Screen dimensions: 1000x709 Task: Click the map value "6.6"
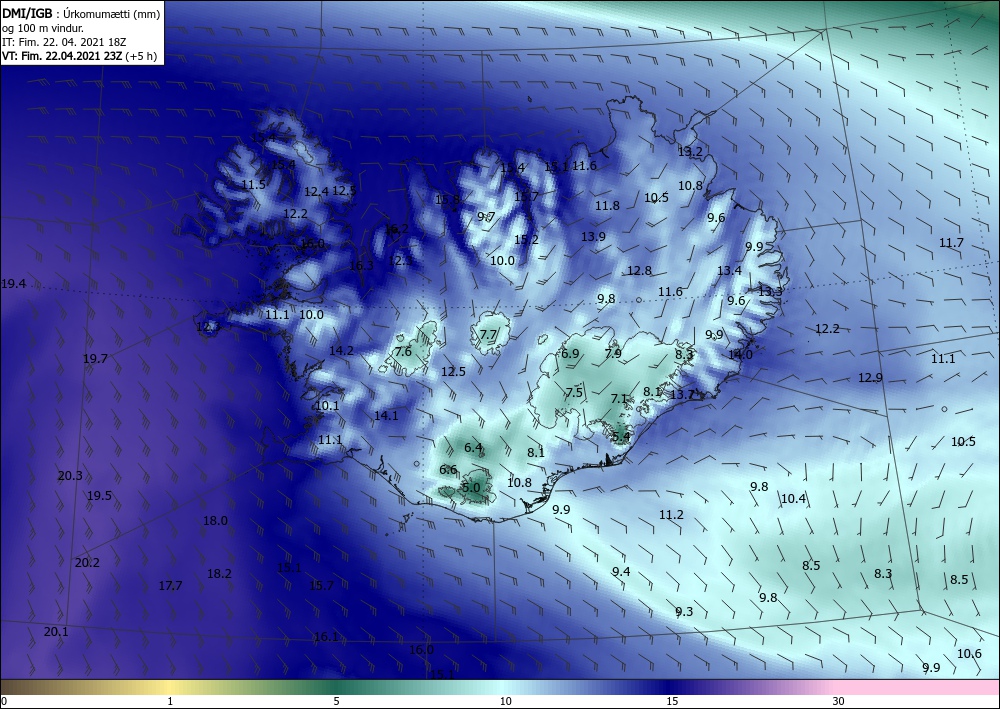[448, 470]
